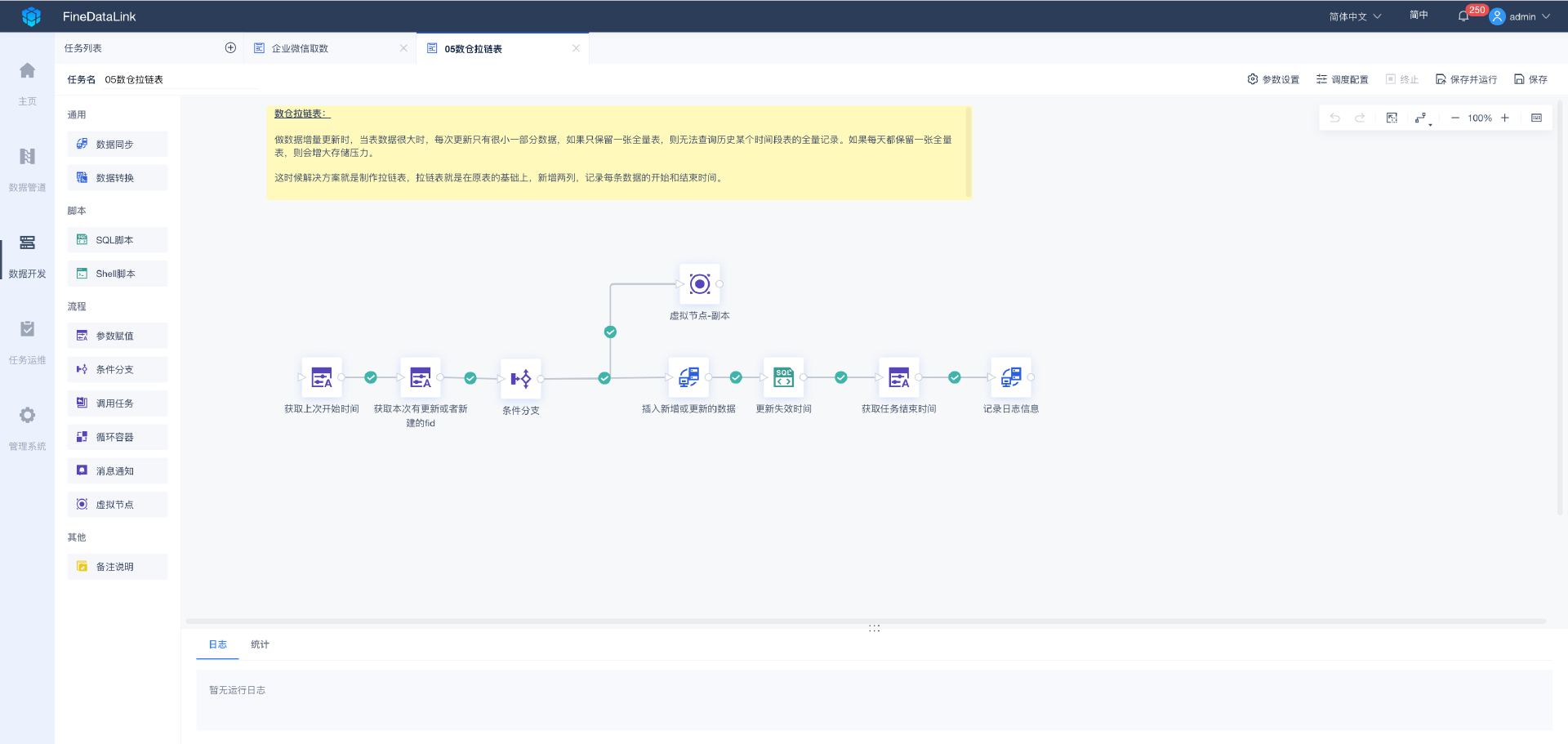The width and height of the screenshot is (1568, 744).
Task: Select the 数据同步 node in the palette
Action: point(118,144)
